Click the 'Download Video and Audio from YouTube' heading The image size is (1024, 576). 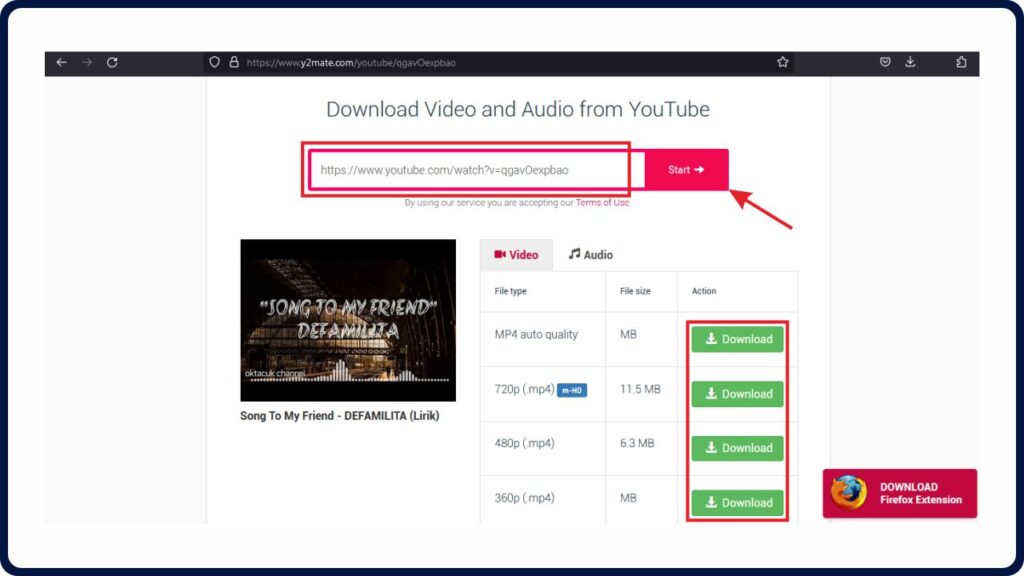click(518, 109)
